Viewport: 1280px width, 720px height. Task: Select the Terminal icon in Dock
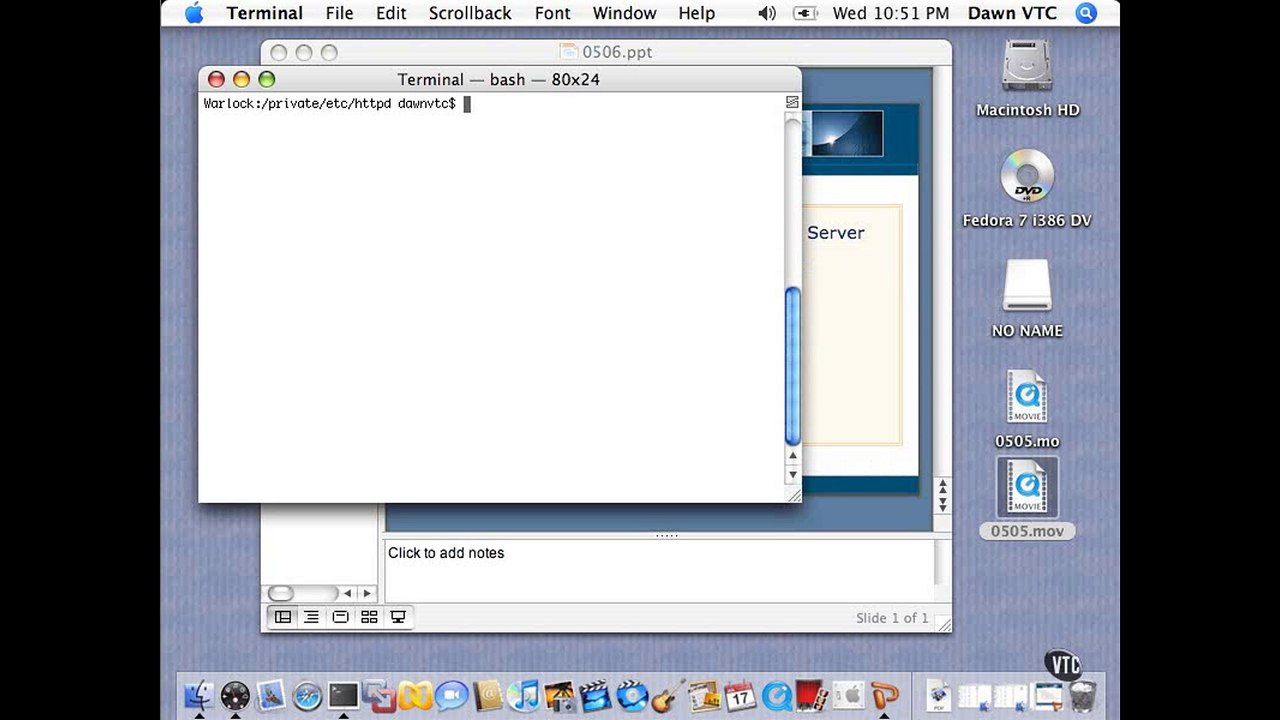click(x=343, y=695)
